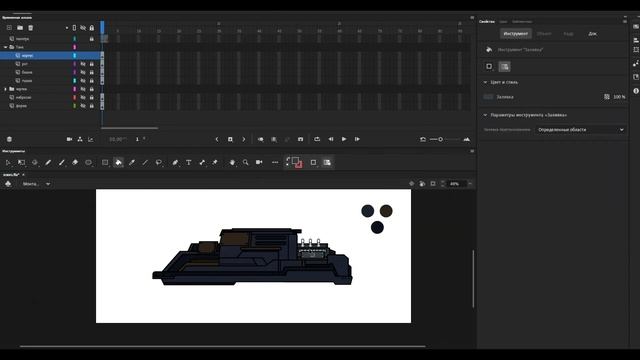Select the Camera tool in the toolbar

259,162
